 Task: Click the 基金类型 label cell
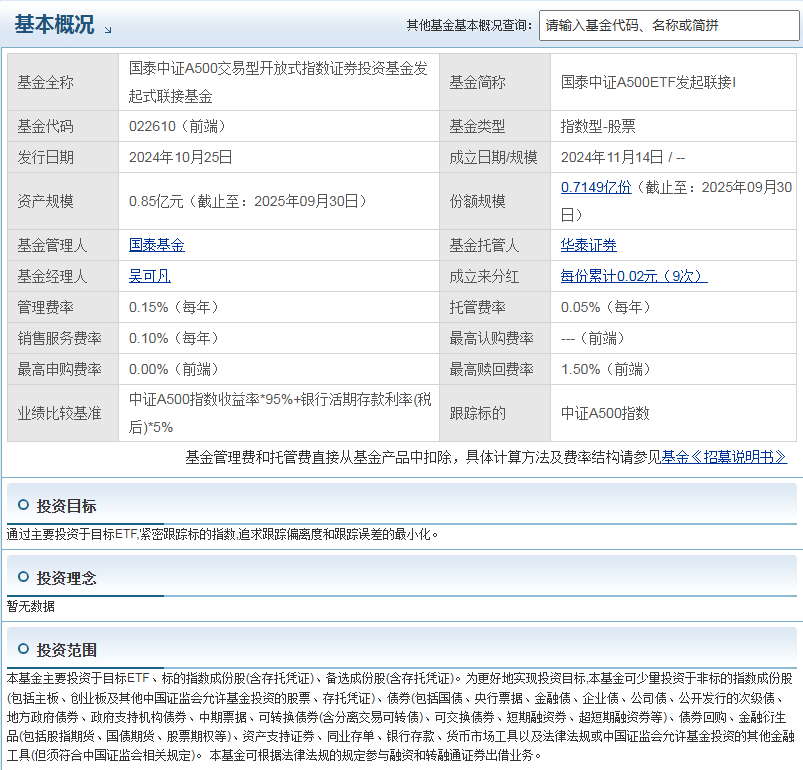coord(495,126)
